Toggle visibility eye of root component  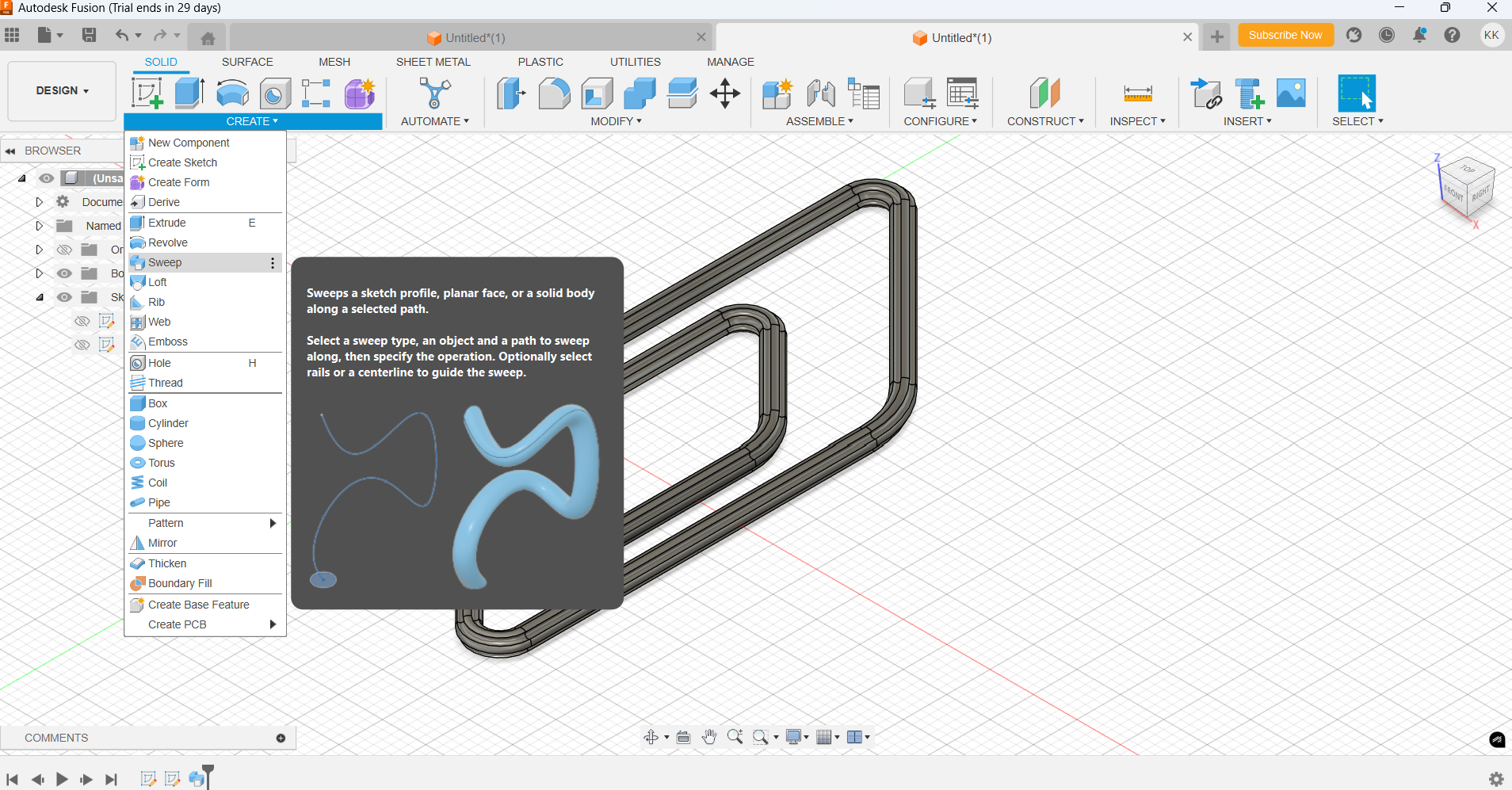[x=47, y=178]
